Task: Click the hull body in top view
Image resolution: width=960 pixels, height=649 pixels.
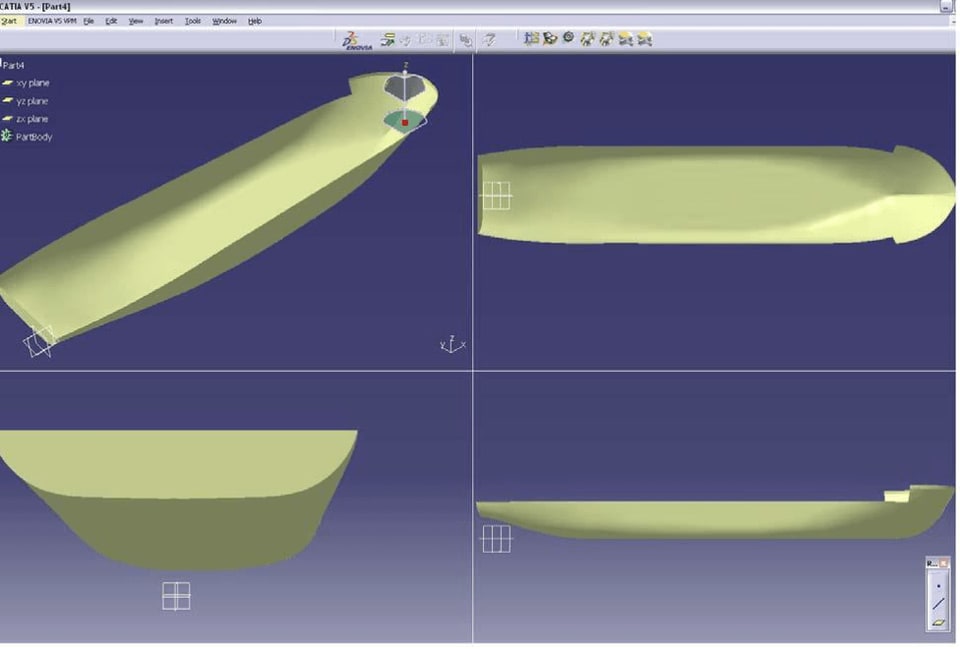Action: coord(716,195)
